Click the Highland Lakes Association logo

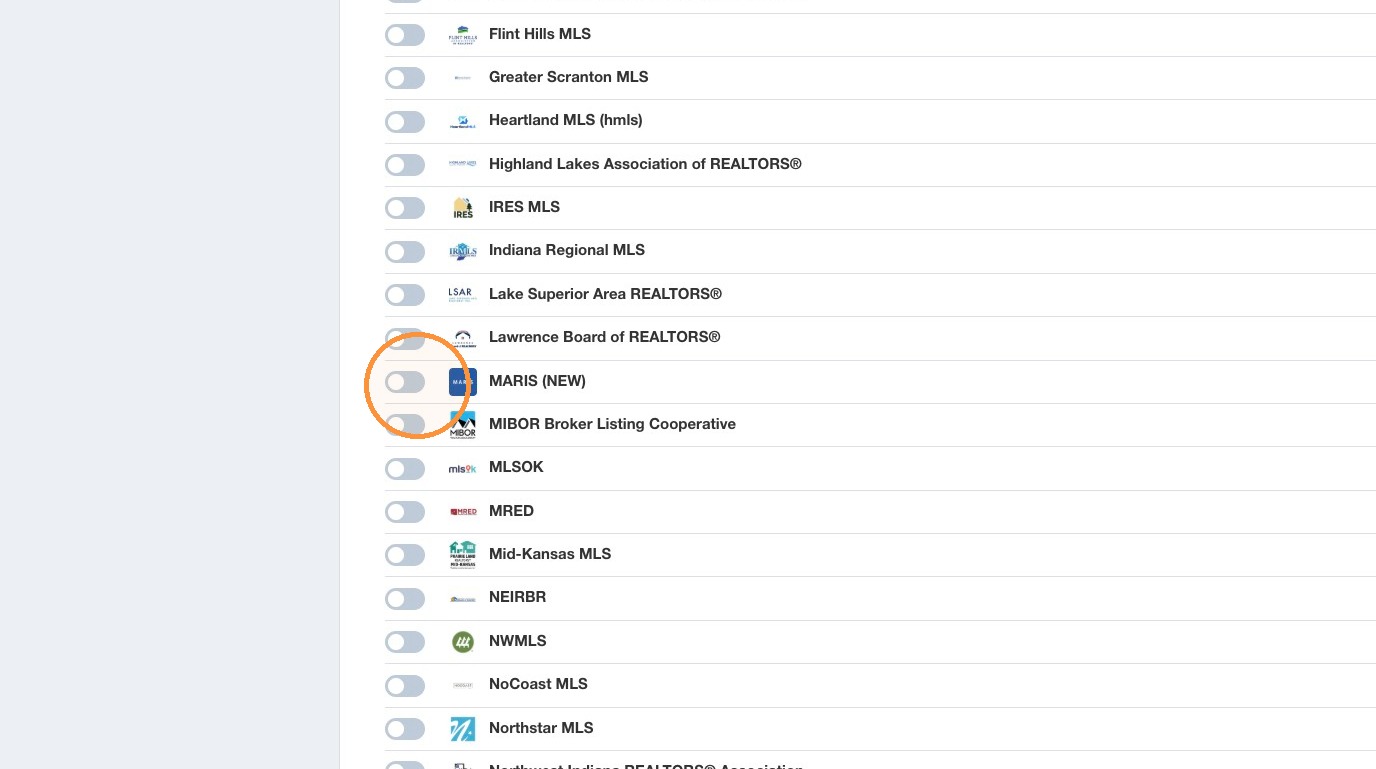(x=463, y=164)
